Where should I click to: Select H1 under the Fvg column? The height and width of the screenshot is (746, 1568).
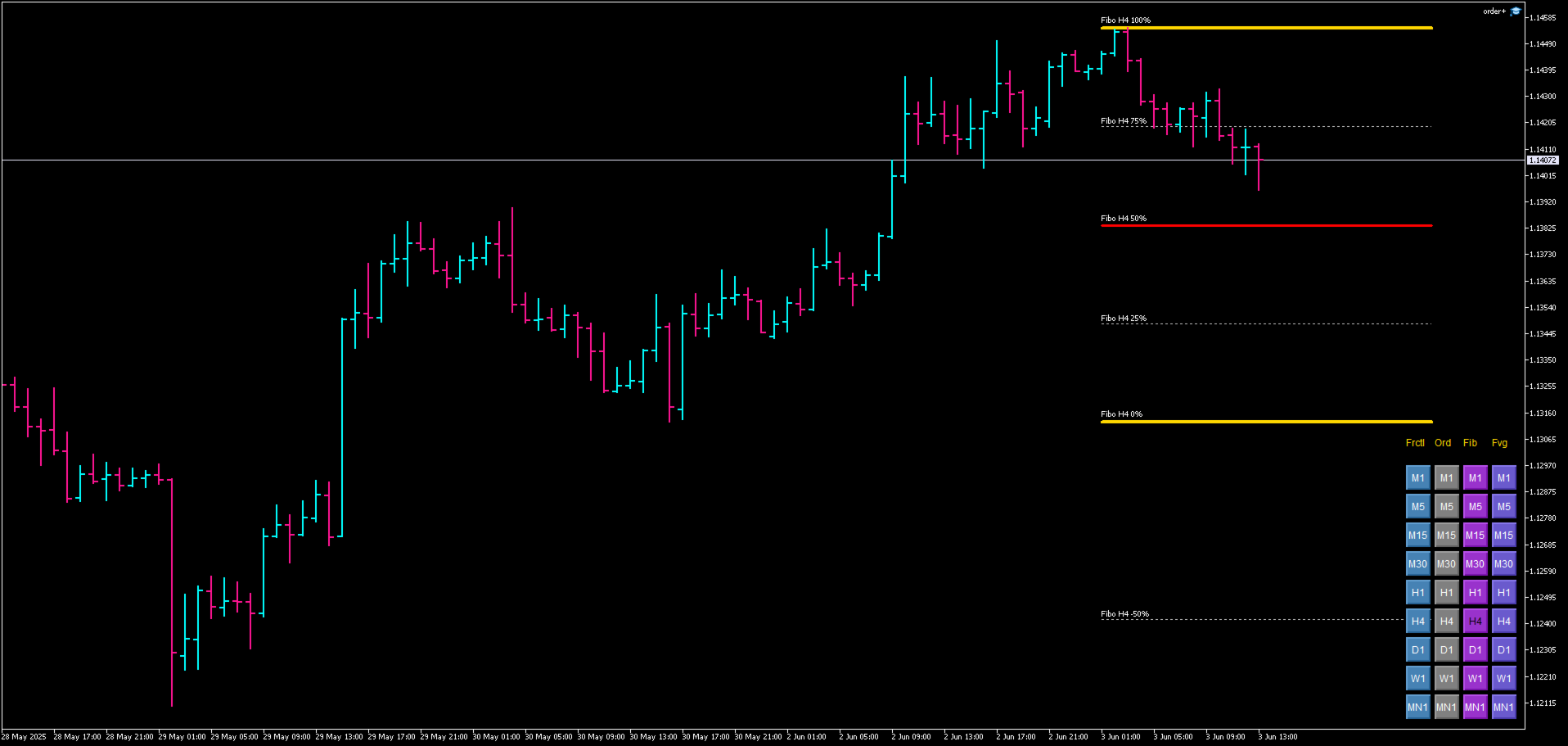pyautogui.click(x=1503, y=593)
